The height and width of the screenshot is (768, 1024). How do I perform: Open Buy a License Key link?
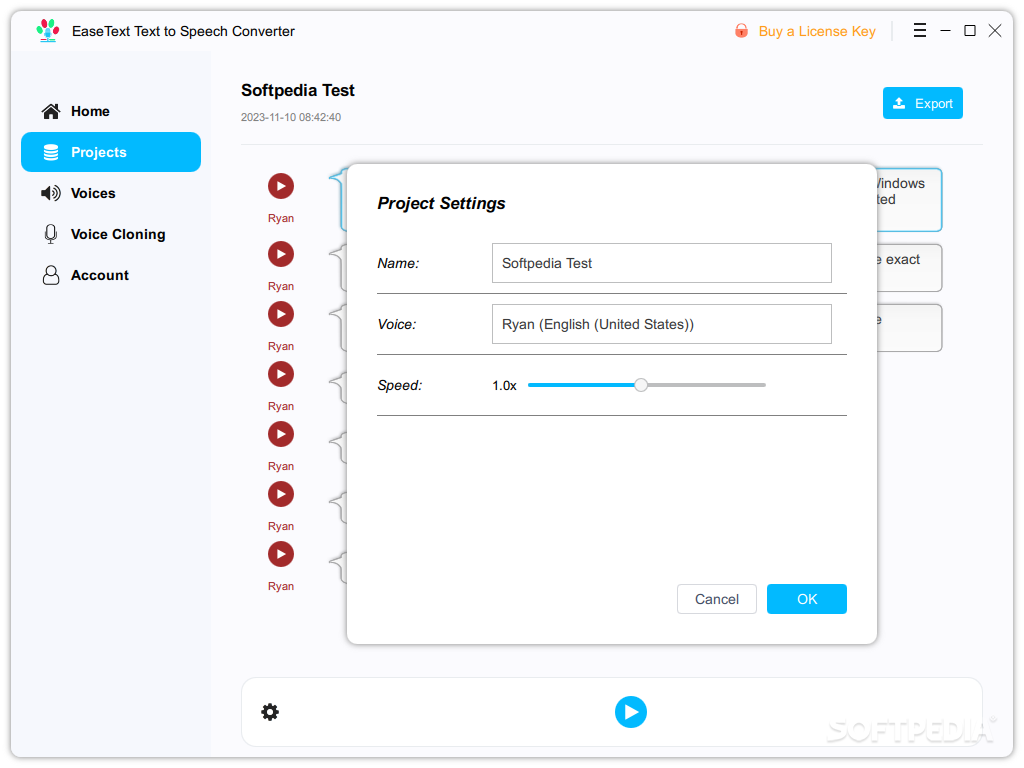[x=816, y=31]
